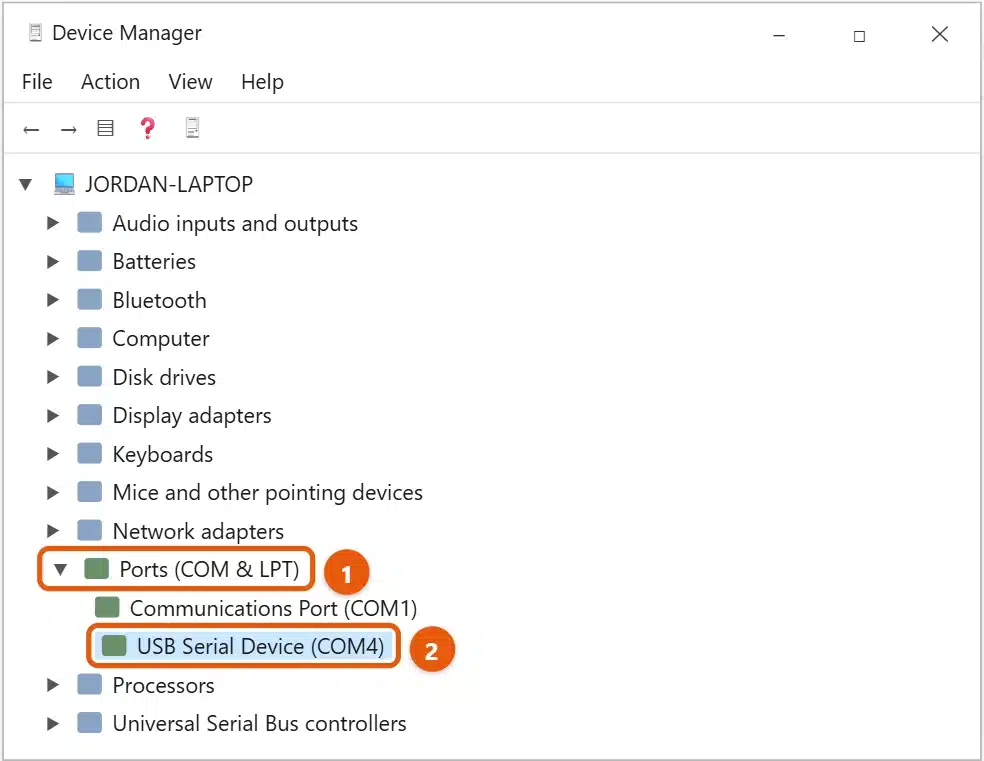Click the Forward arrow toolbar icon
This screenshot has height=761, width=984.
click(x=68, y=129)
